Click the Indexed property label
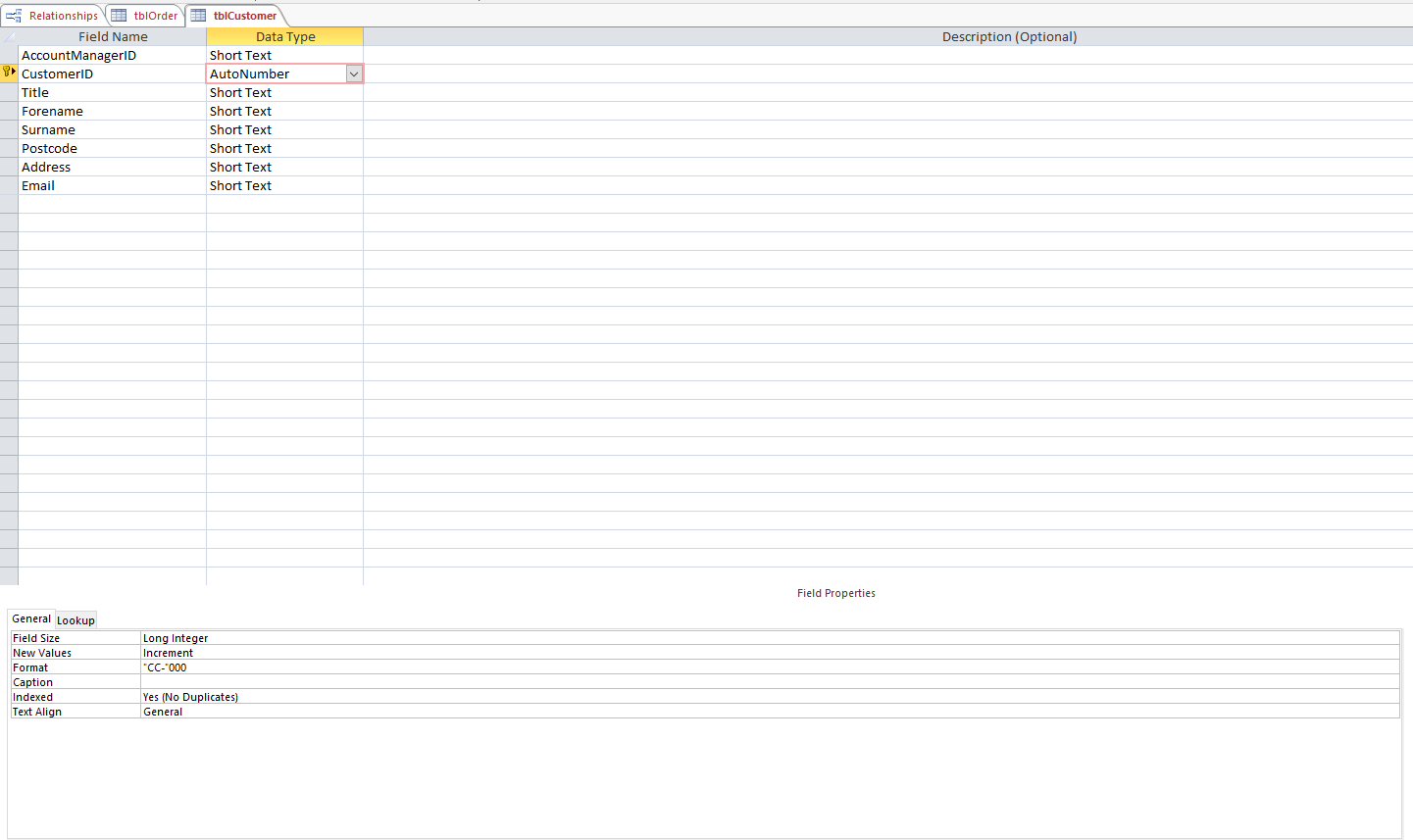This screenshot has height=840, width=1413. coord(33,697)
